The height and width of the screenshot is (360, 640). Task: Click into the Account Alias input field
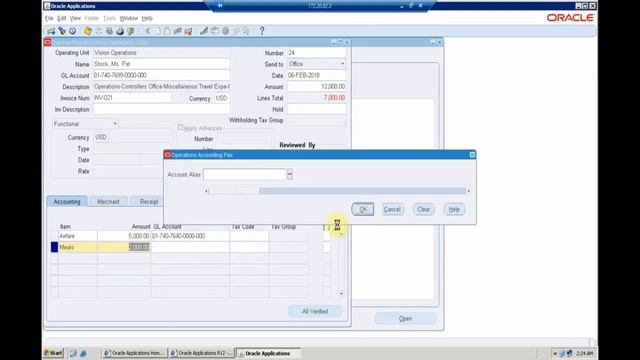click(x=245, y=175)
